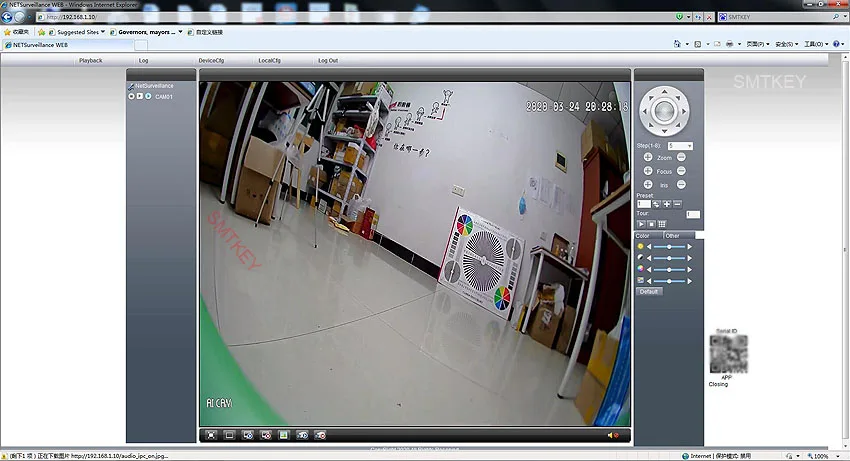Viewport: 850px width, 461px height.
Task: Switch to the Other tab
Action: [x=679, y=236]
